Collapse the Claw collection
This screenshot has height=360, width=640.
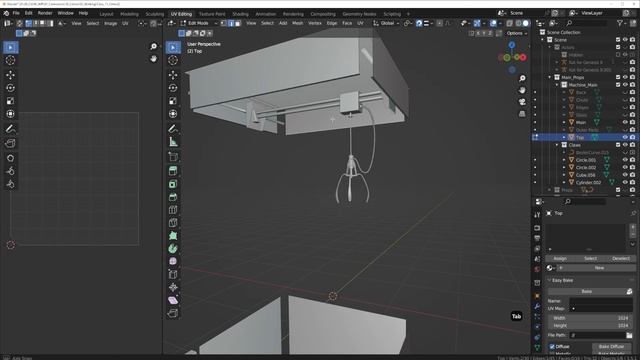[557, 145]
